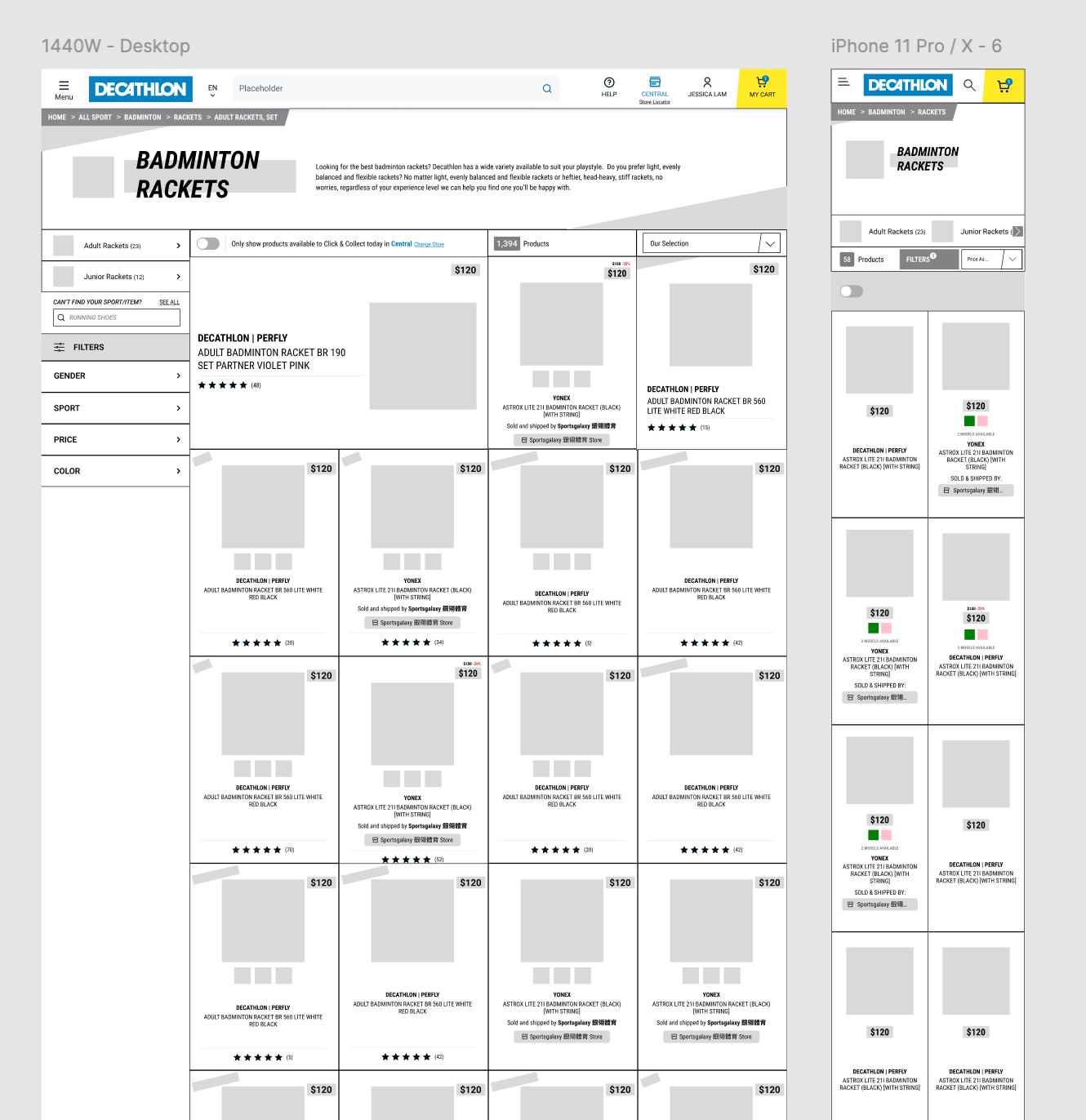Open the Central store locator icon
This screenshot has width=1086, height=1120.
[x=655, y=82]
